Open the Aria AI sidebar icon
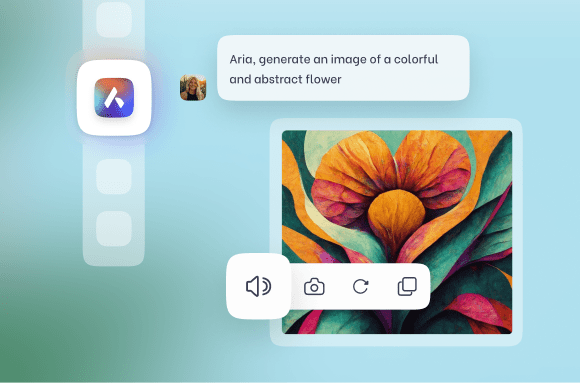The width and height of the screenshot is (580, 383). pyautogui.click(x=114, y=98)
